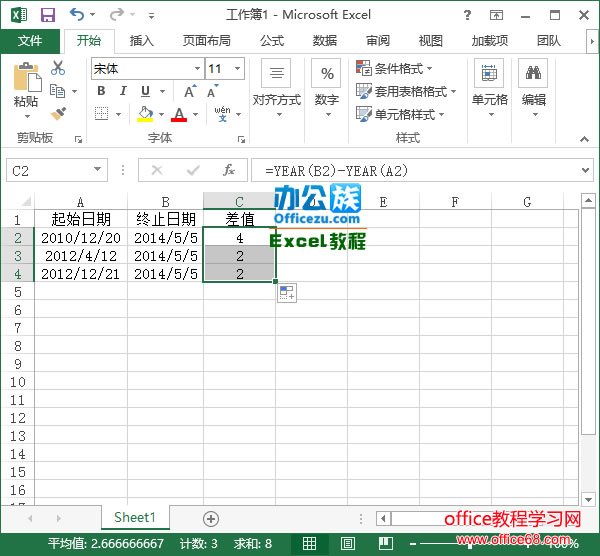Open the number format percent icon

[x=327, y=73]
